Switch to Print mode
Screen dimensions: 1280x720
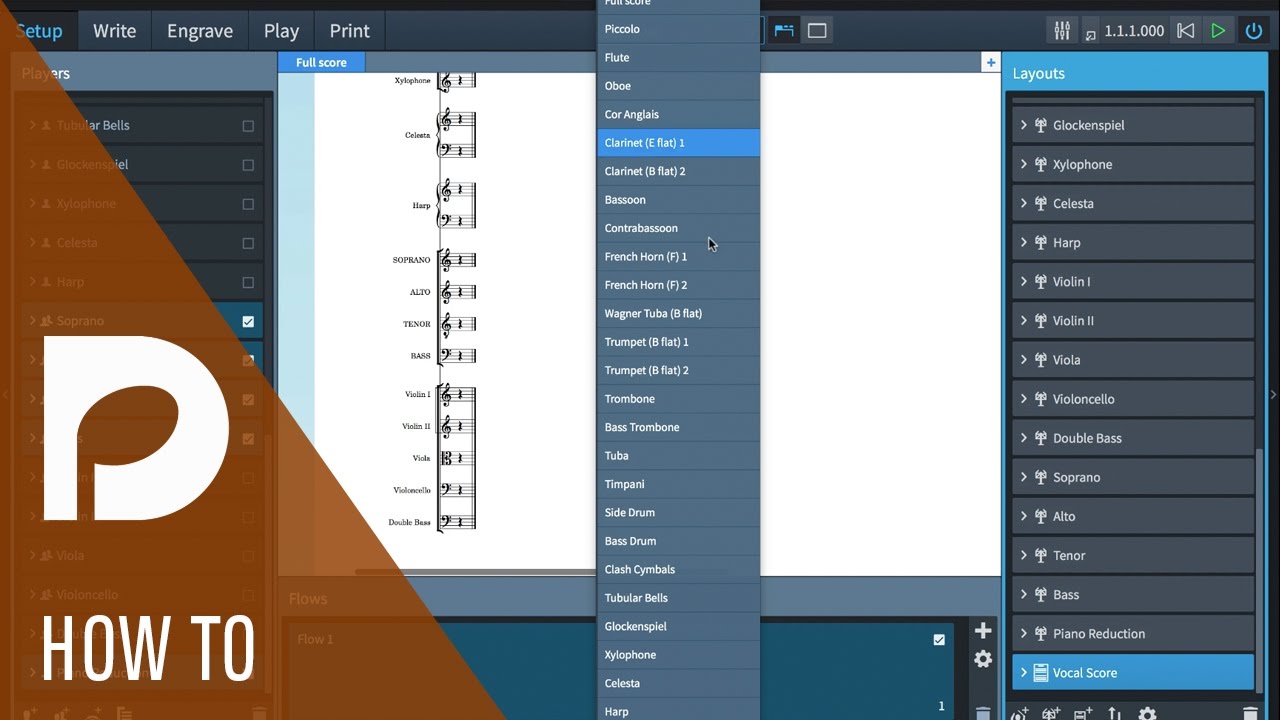(349, 31)
